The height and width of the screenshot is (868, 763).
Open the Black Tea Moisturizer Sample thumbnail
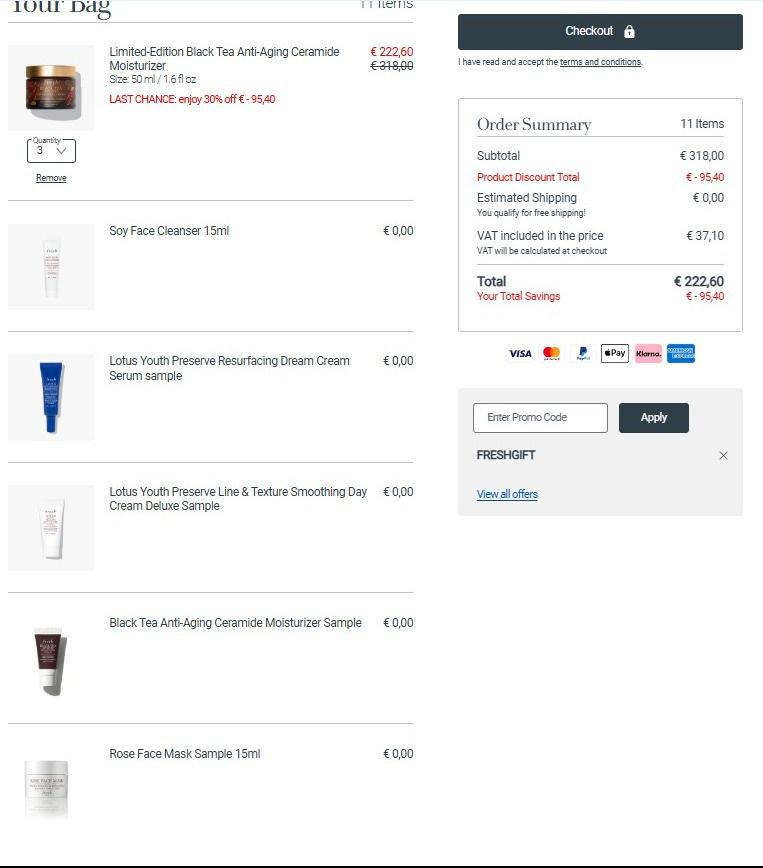(x=51, y=658)
